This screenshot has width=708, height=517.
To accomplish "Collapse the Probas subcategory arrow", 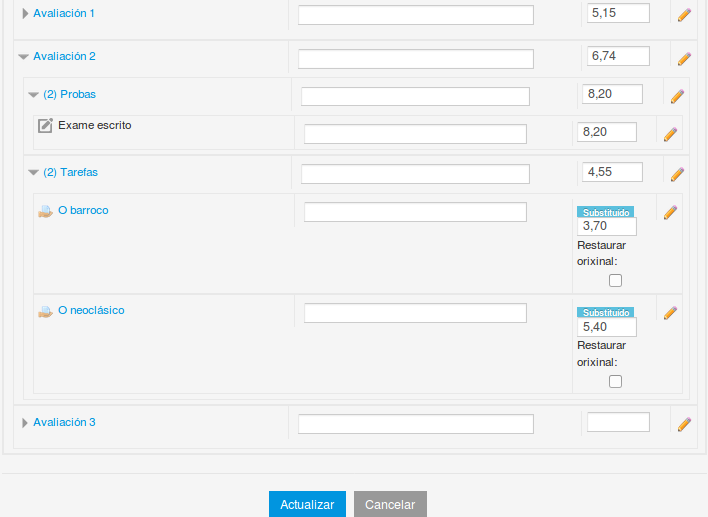I will tap(34, 95).
